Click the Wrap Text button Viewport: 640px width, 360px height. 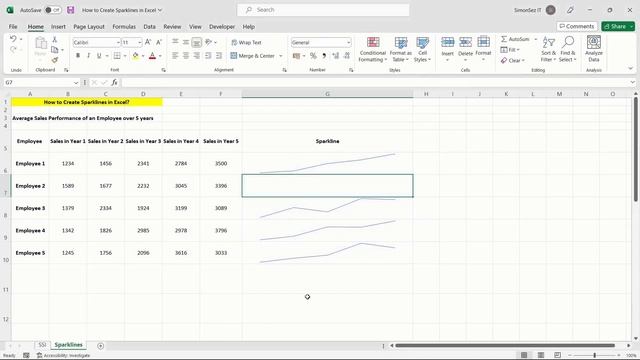(246, 42)
